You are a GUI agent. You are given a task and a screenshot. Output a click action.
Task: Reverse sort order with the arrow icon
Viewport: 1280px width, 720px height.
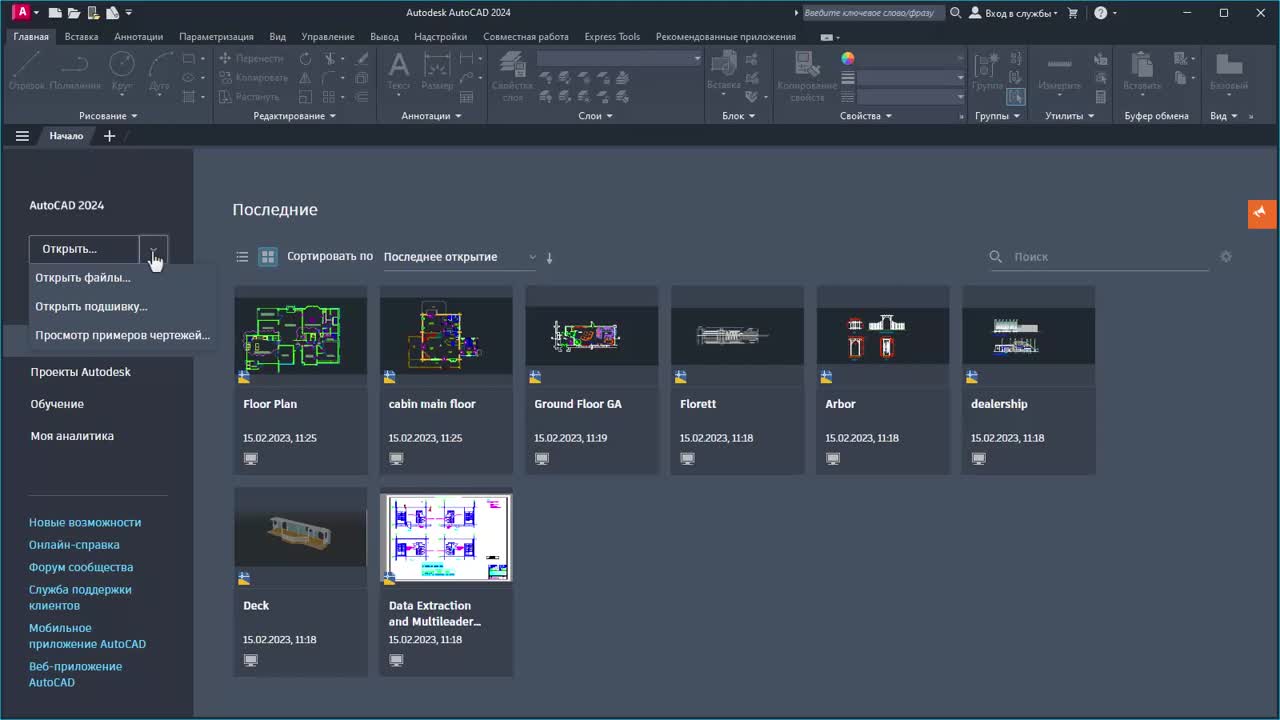pos(549,258)
